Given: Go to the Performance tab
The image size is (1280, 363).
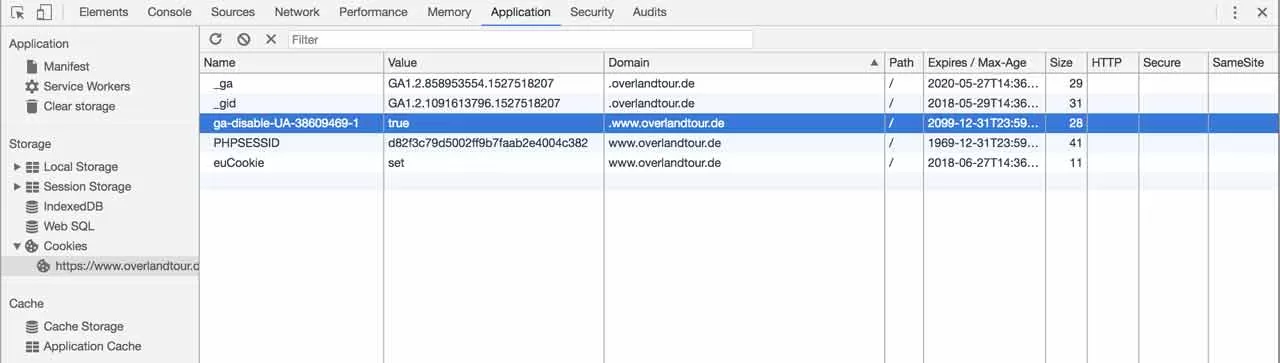Looking at the screenshot, I should pyautogui.click(x=373, y=12).
